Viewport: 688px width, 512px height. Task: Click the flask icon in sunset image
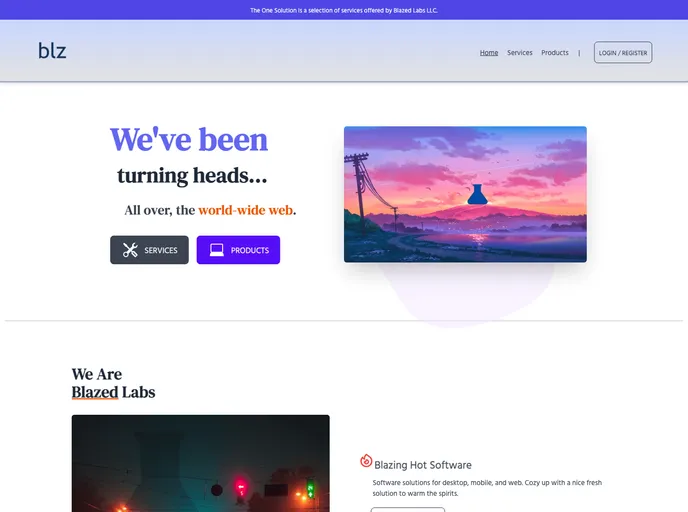coord(477,194)
